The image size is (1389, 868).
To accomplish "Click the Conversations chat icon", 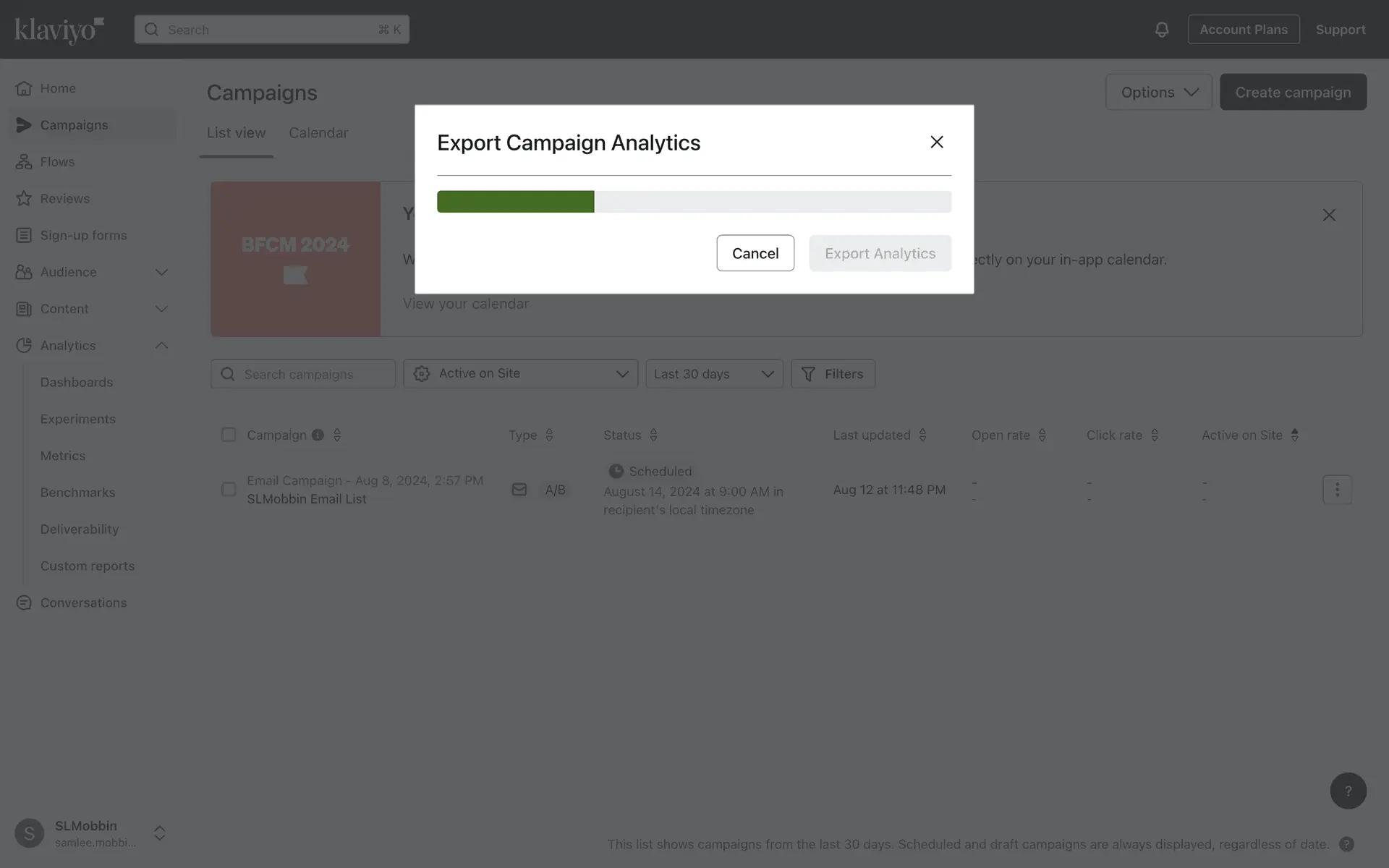I will tap(24, 603).
